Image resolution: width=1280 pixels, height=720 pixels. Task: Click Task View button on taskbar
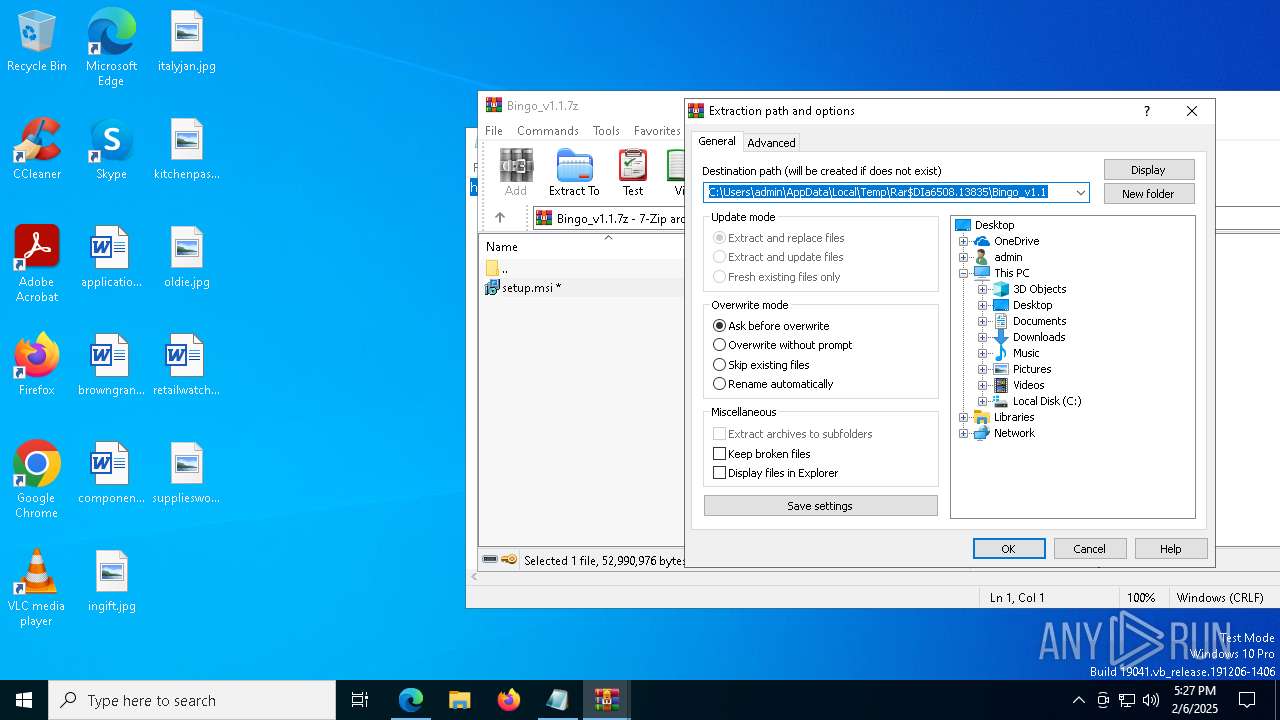(x=360, y=700)
